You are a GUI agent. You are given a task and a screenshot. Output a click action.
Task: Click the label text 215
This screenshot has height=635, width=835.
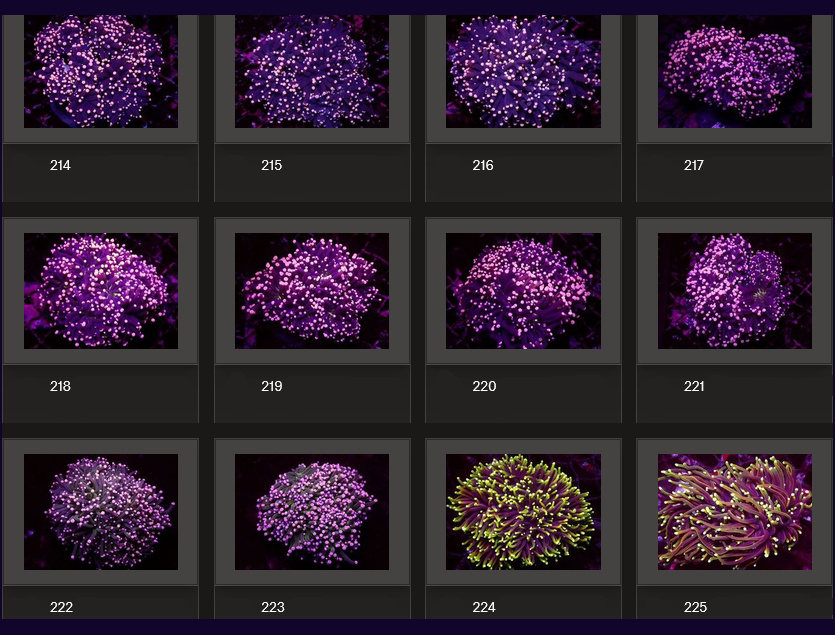coord(272,165)
